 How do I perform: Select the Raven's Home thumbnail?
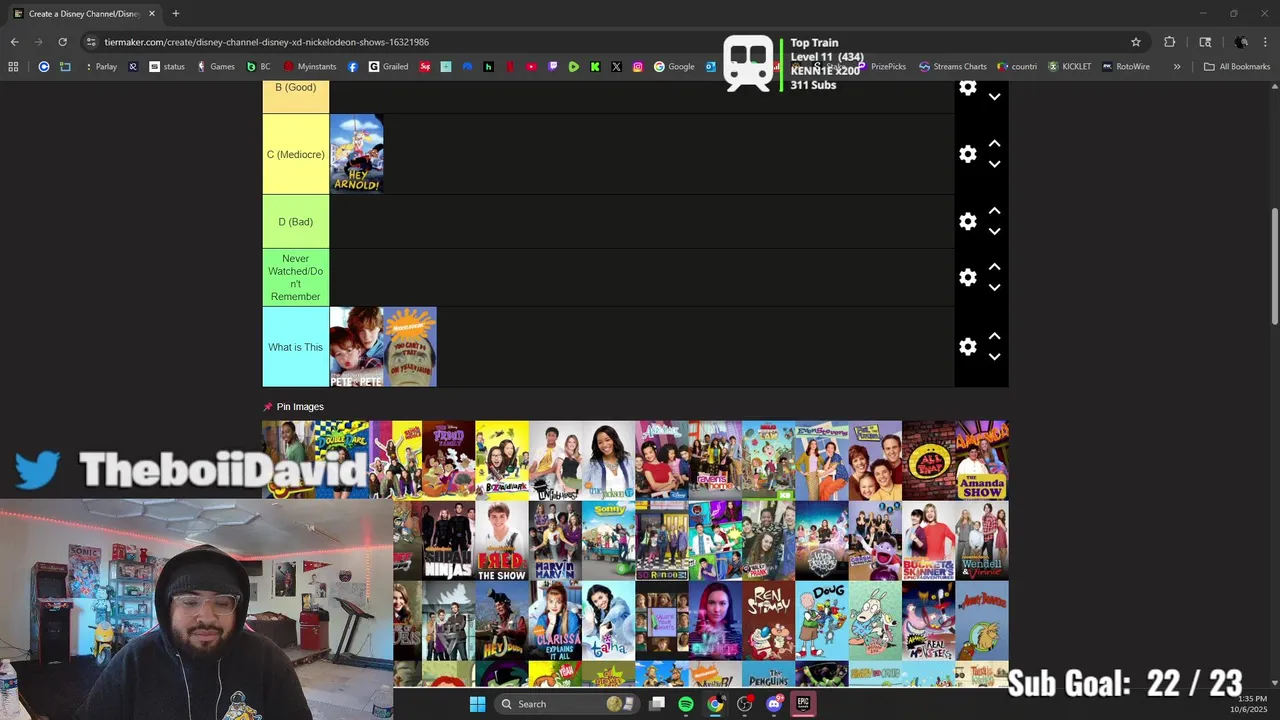pyautogui.click(x=715, y=460)
